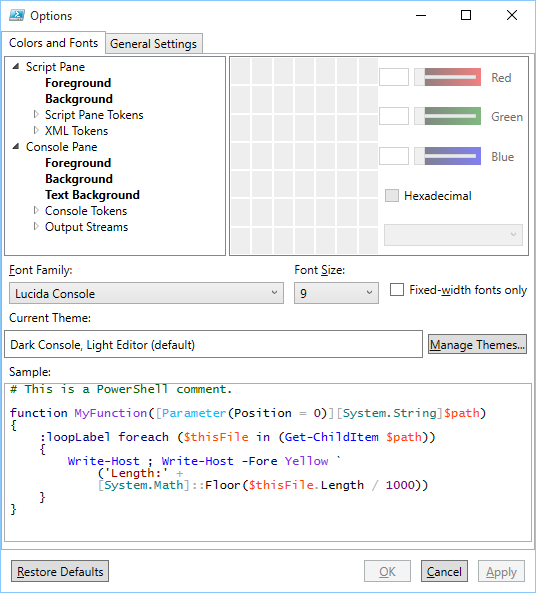Viewport: 536px width, 593px height.
Task: Close the Options window
Action: point(512,15)
